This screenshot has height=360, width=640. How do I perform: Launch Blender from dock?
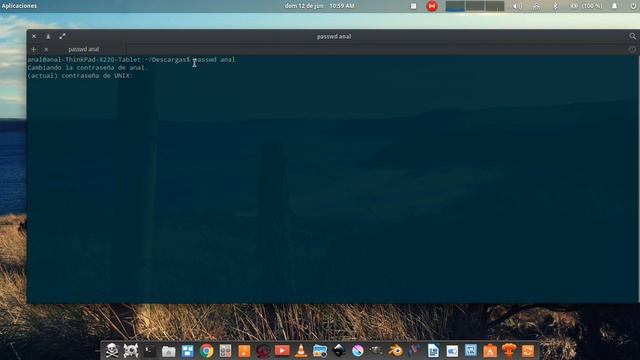click(395, 351)
